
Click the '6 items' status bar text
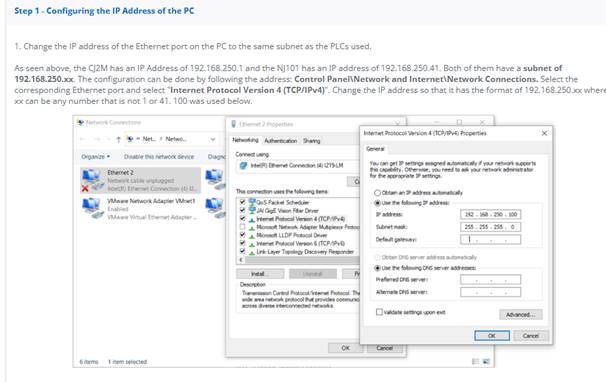click(89, 362)
